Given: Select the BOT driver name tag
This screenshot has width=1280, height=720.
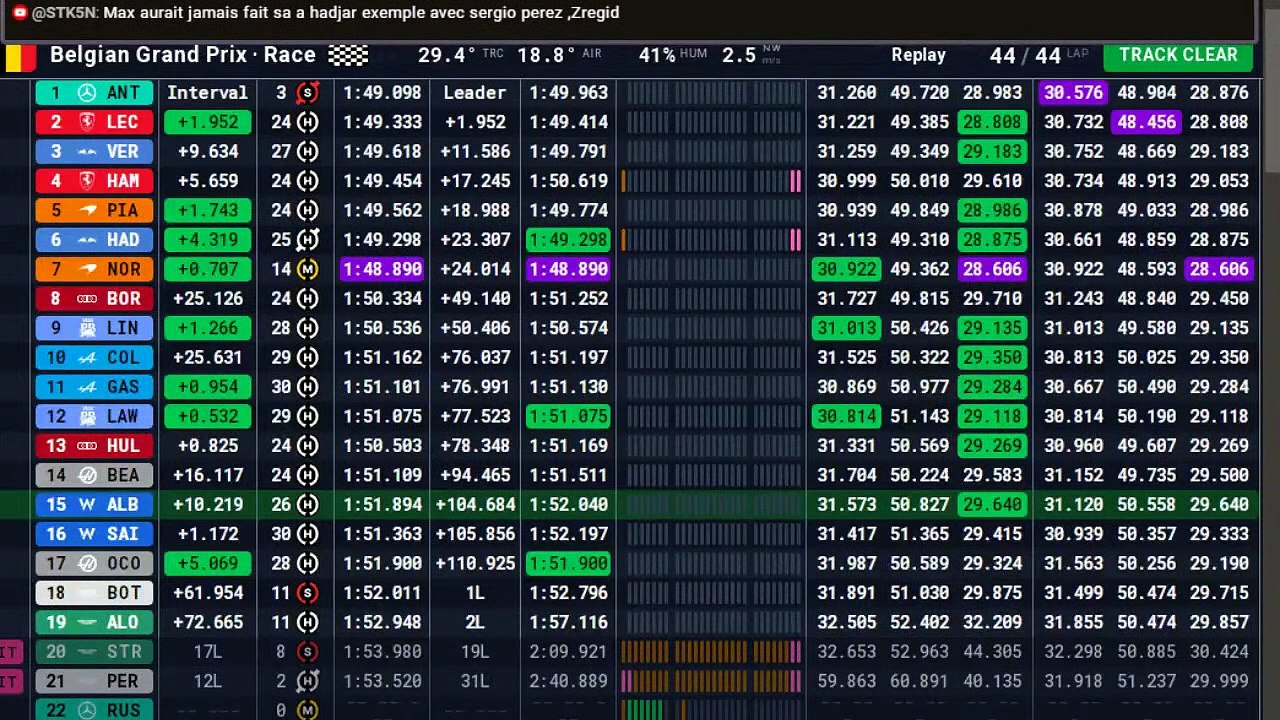Looking at the screenshot, I should pyautogui.click(x=94, y=593).
